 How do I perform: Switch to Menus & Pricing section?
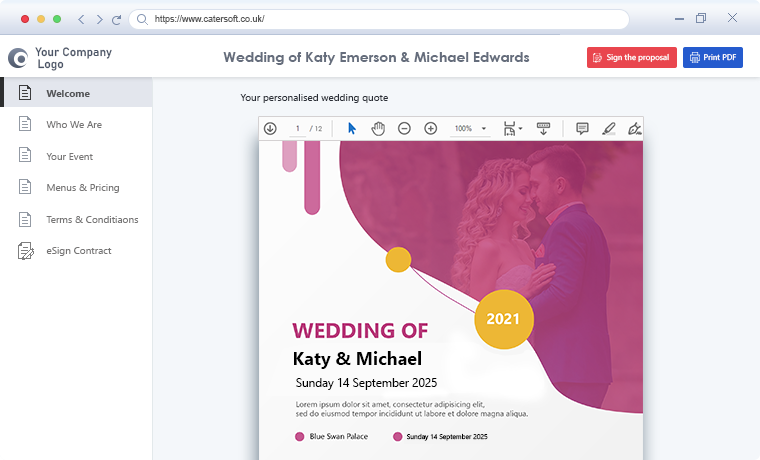coord(82,188)
